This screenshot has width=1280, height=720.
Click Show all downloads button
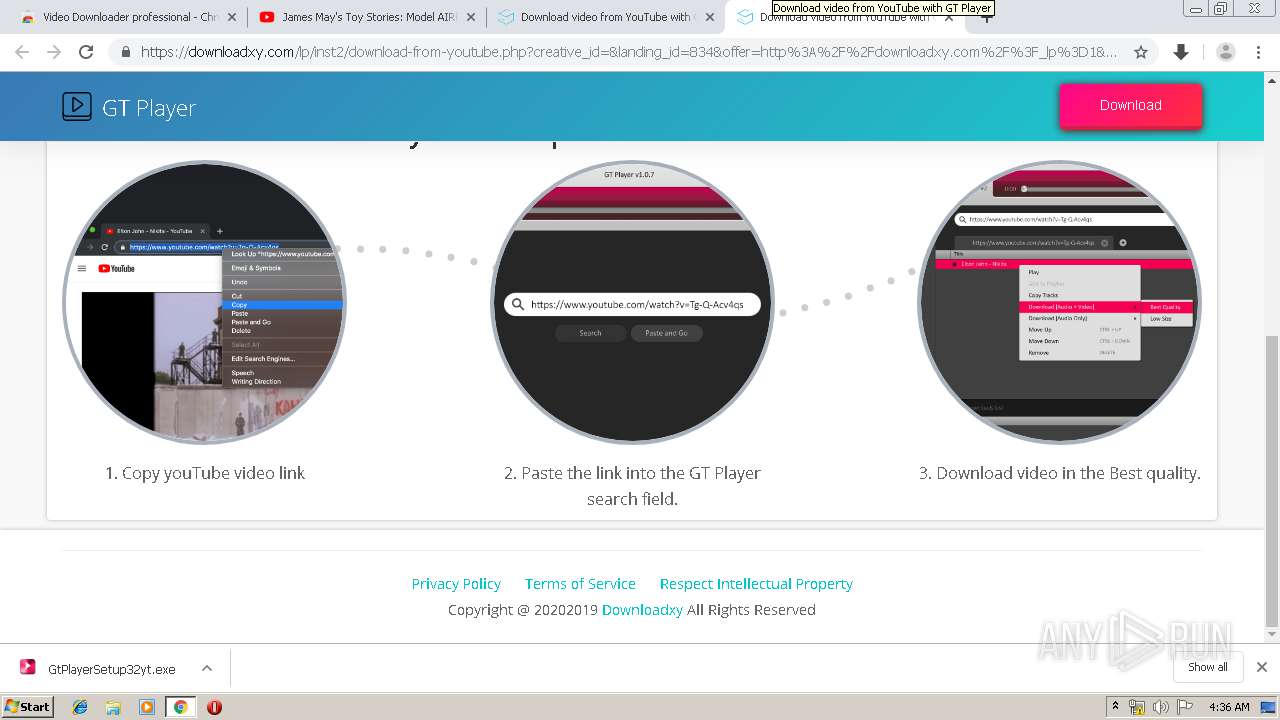(1207, 667)
